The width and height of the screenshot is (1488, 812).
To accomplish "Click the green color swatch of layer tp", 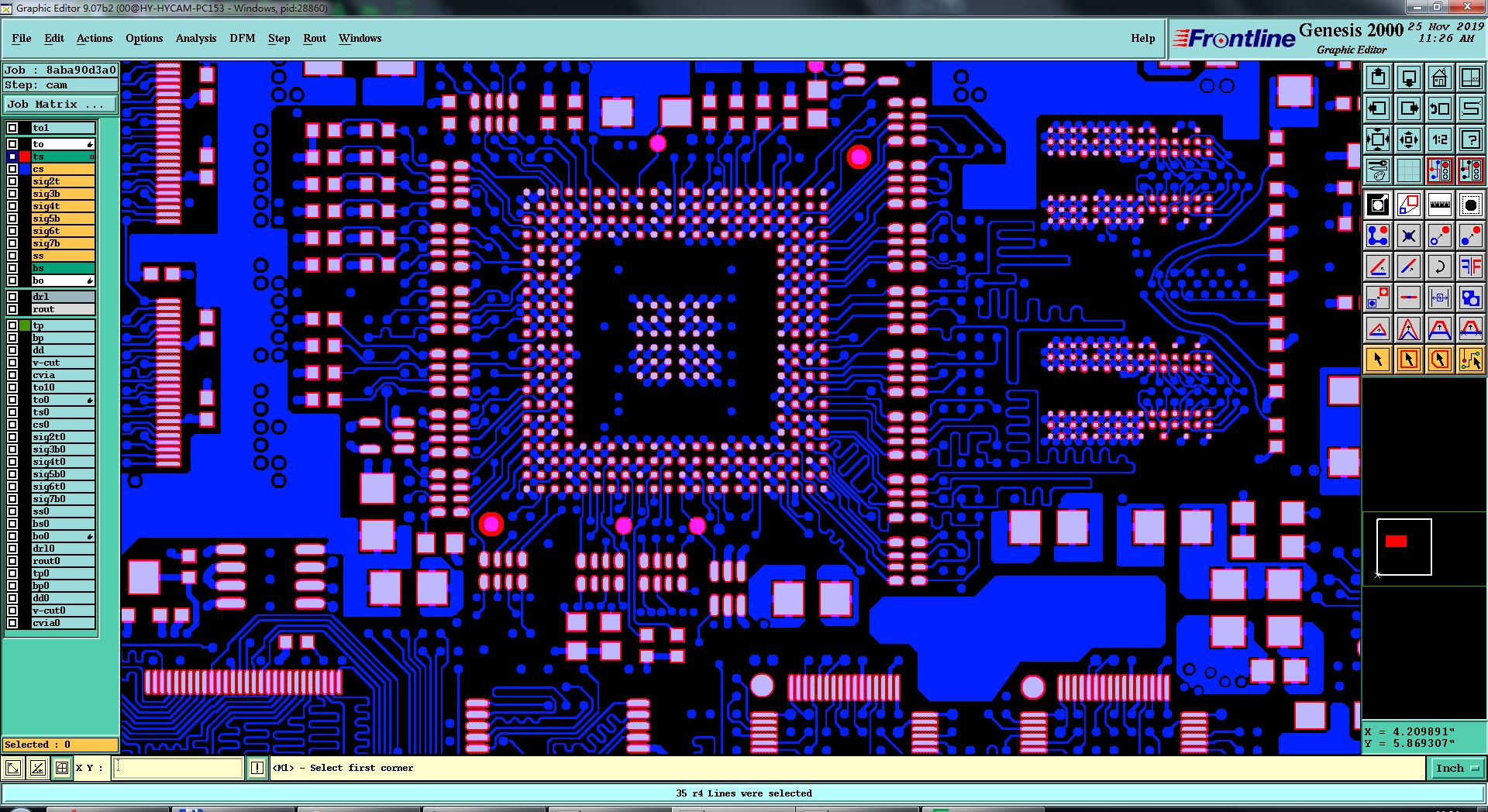I will coord(25,325).
